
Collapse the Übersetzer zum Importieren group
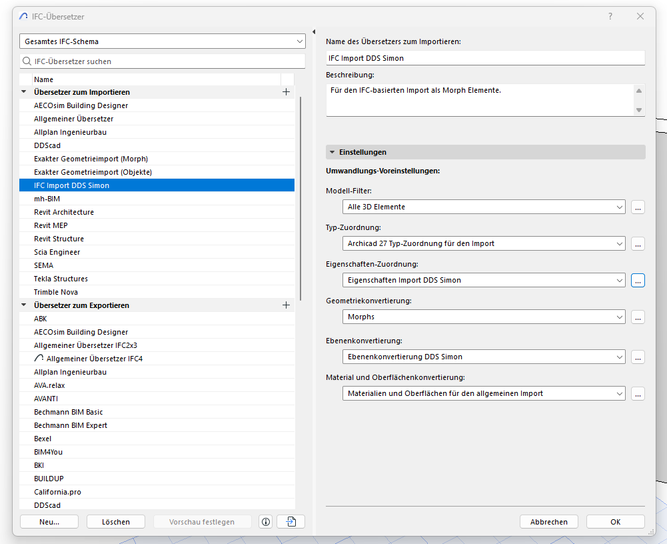click(x=24, y=92)
